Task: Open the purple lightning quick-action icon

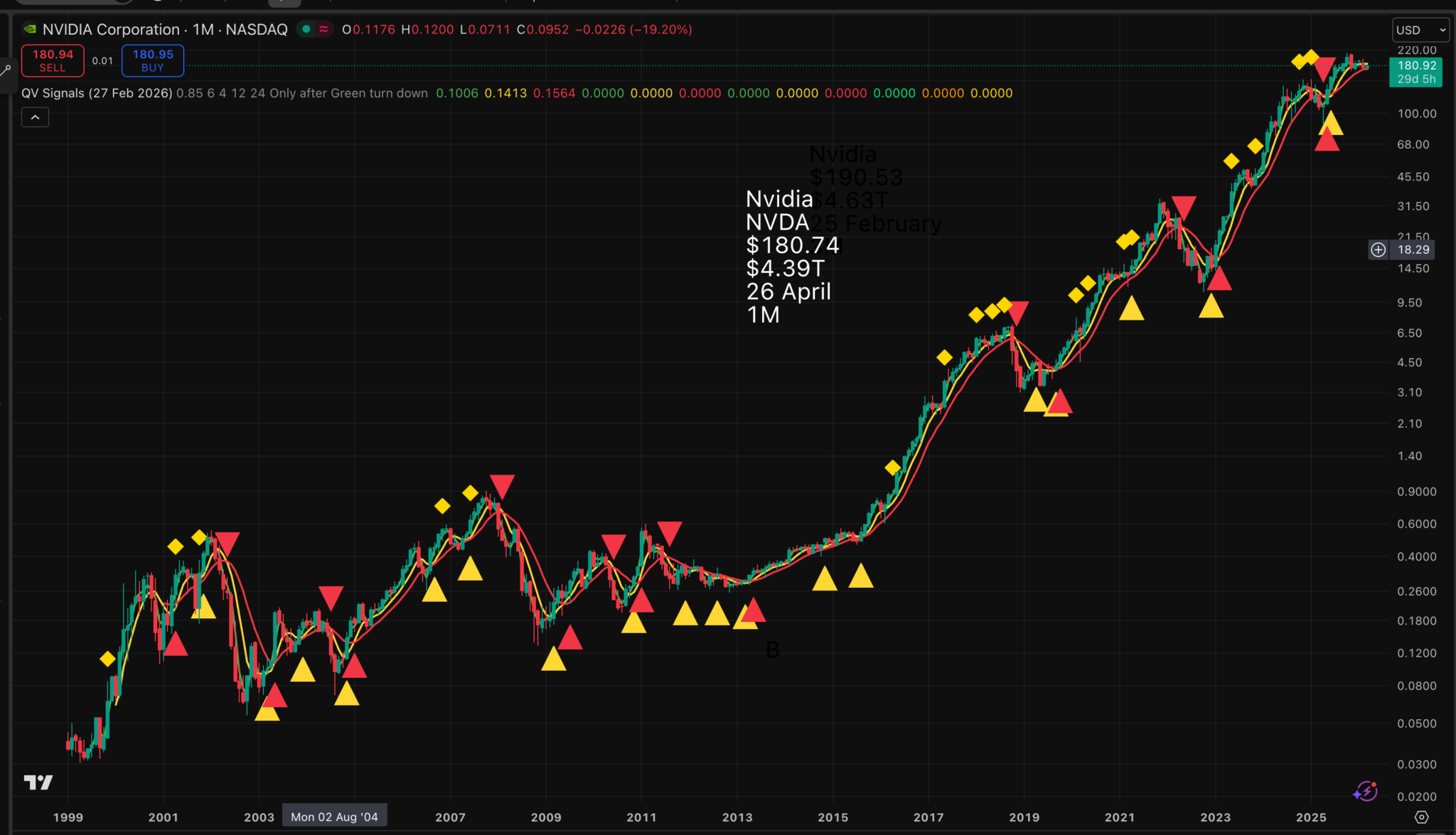Action: pyautogui.click(x=1365, y=791)
